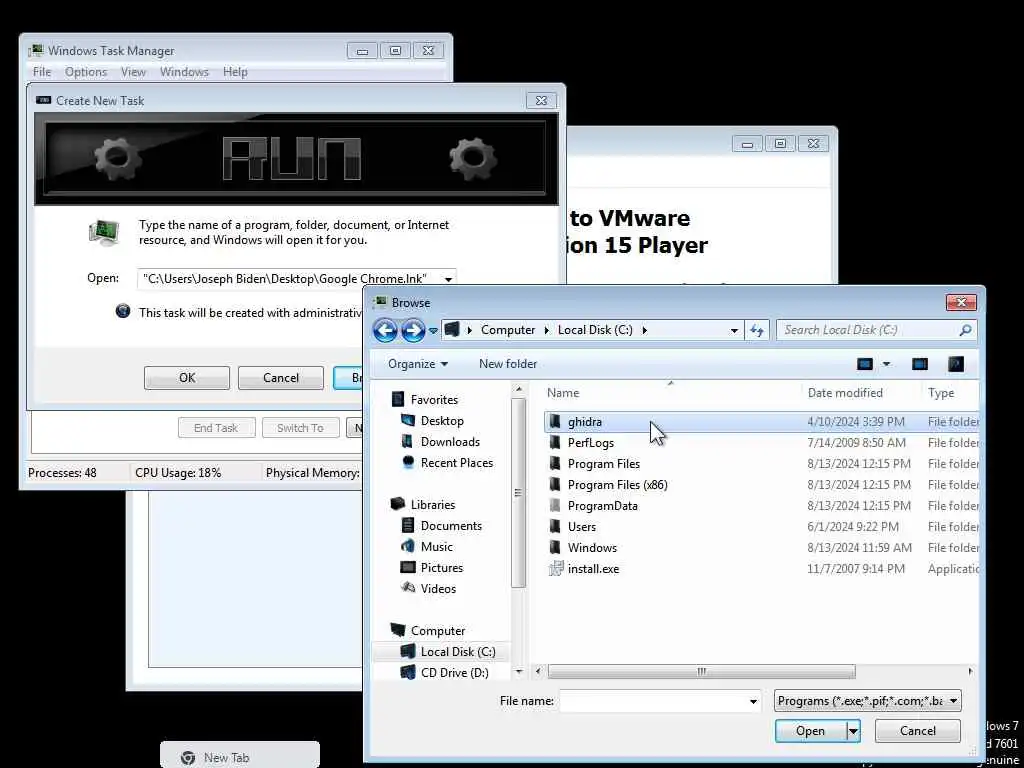Click Cancel in Create New Task dialog
Image resolution: width=1024 pixels, height=768 pixels.
(x=281, y=377)
